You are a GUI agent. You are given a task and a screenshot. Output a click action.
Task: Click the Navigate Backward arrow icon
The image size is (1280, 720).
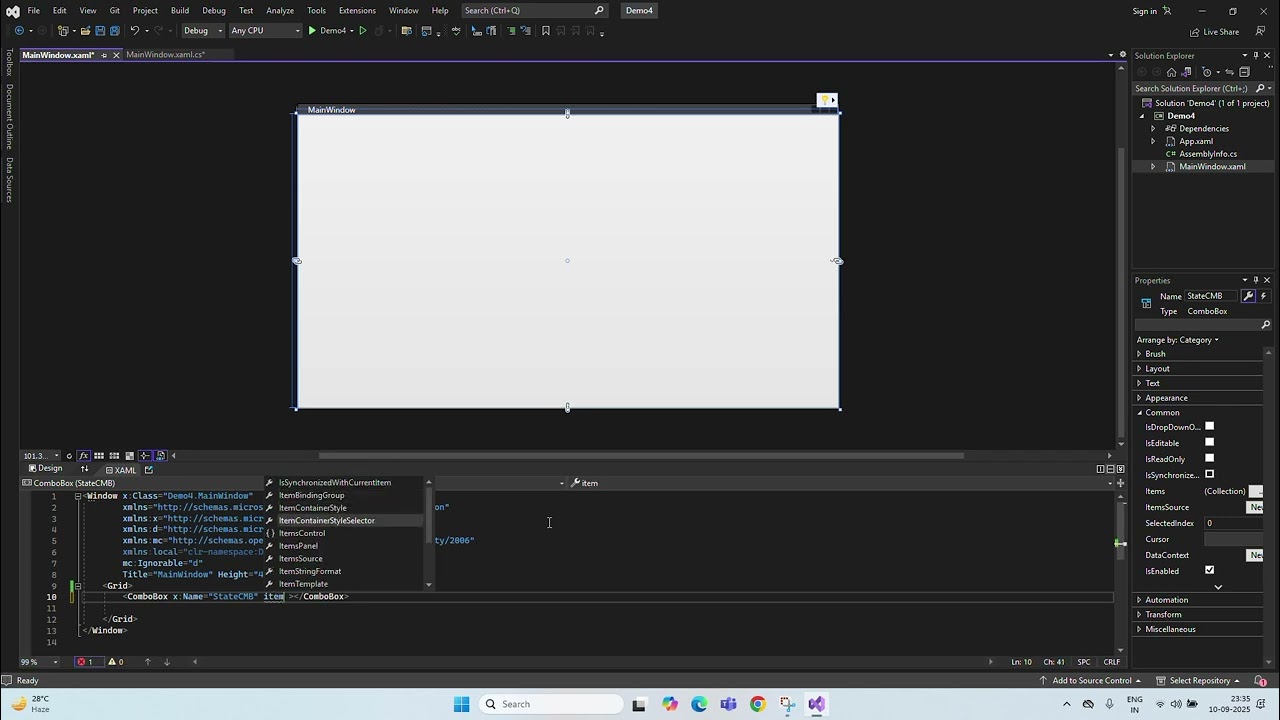click(x=19, y=31)
